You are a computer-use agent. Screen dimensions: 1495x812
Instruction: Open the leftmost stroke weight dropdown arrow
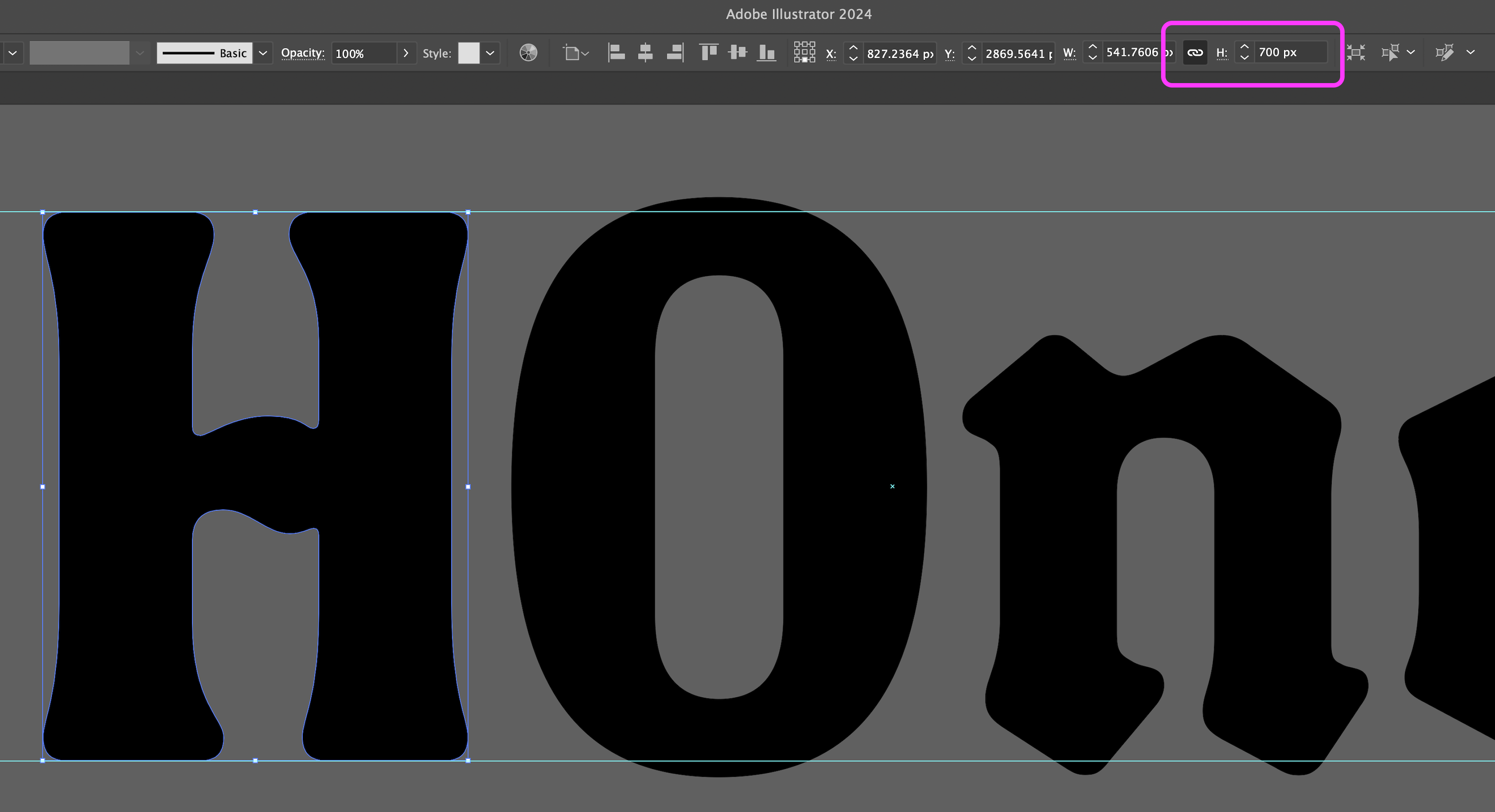pos(12,53)
